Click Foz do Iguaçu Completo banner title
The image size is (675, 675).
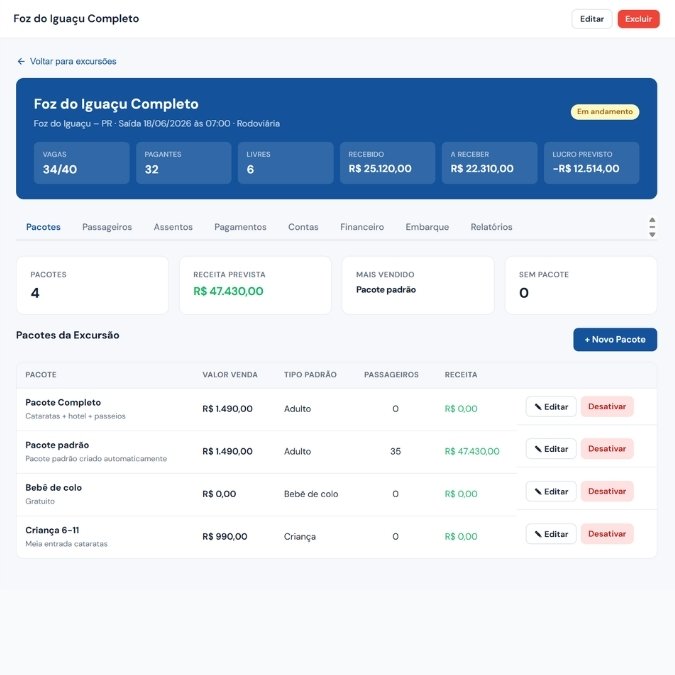(x=116, y=104)
